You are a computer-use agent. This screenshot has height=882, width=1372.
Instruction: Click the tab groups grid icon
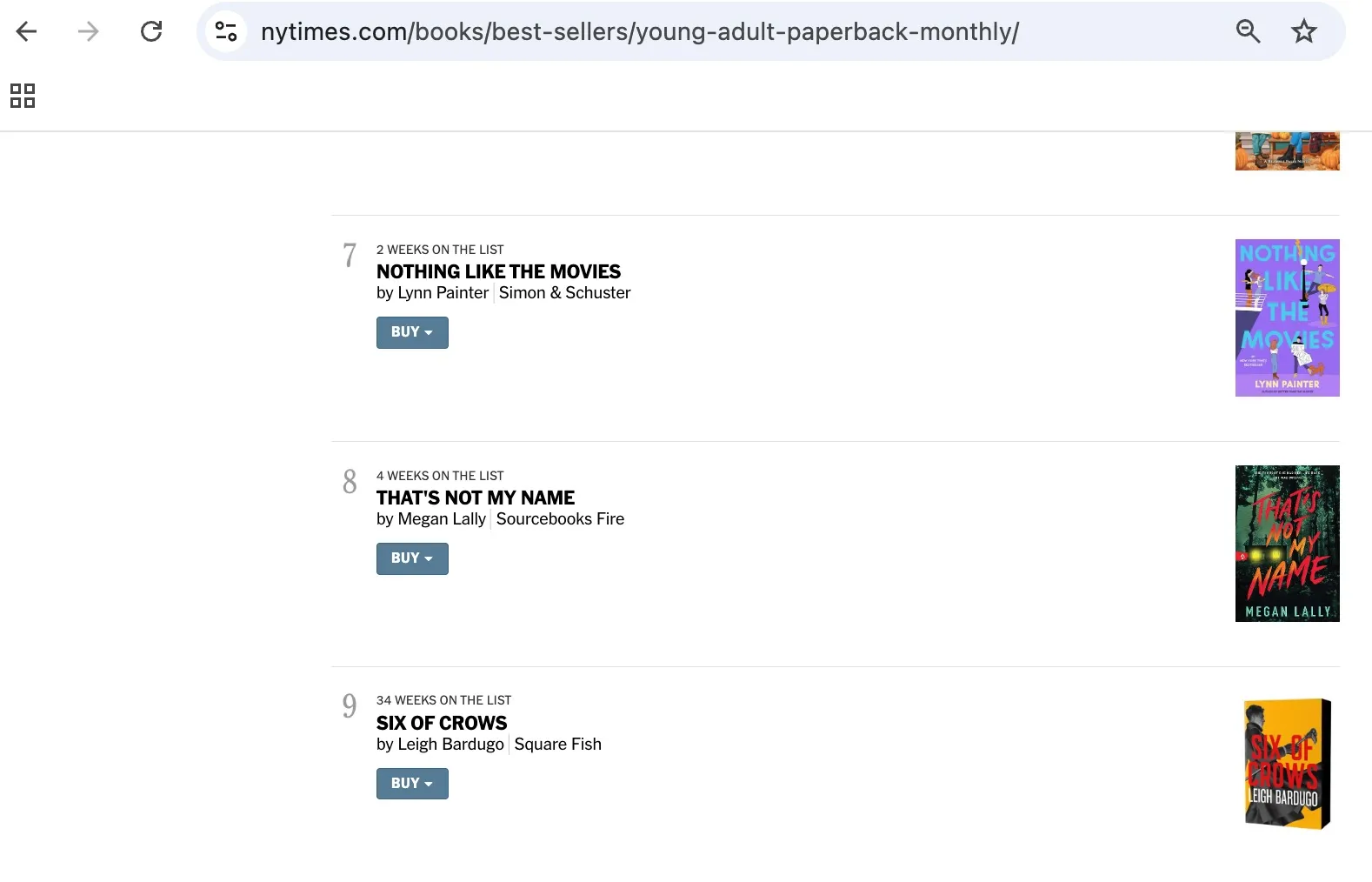pos(23,96)
